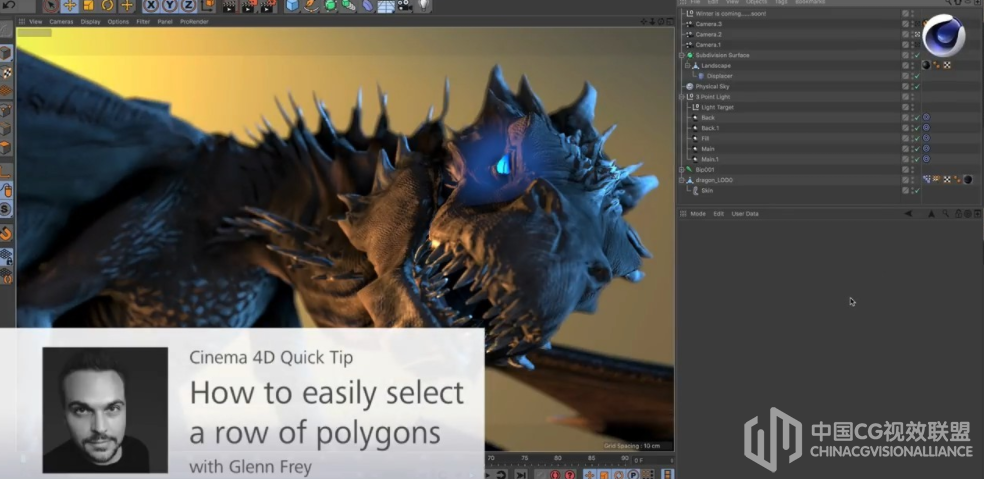Click the Floor environment icon
Viewport: 984px width, 479px height.
(x=386, y=6)
